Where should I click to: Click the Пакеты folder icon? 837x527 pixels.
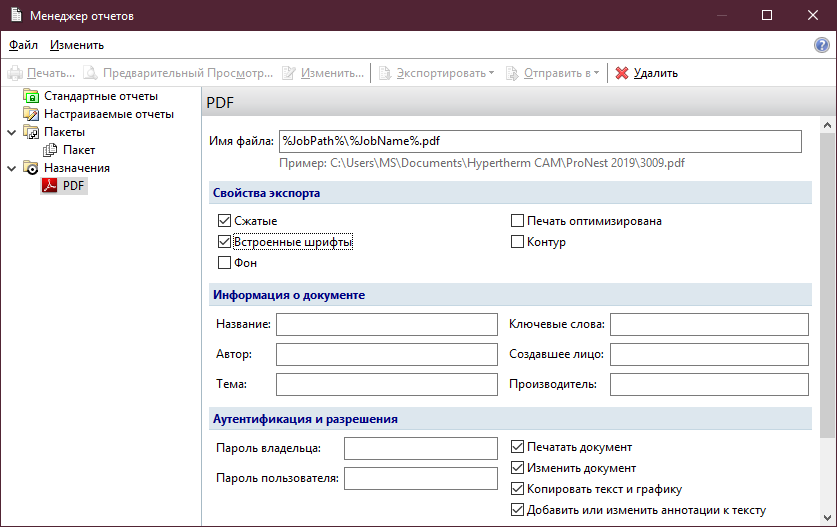click(x=31, y=132)
